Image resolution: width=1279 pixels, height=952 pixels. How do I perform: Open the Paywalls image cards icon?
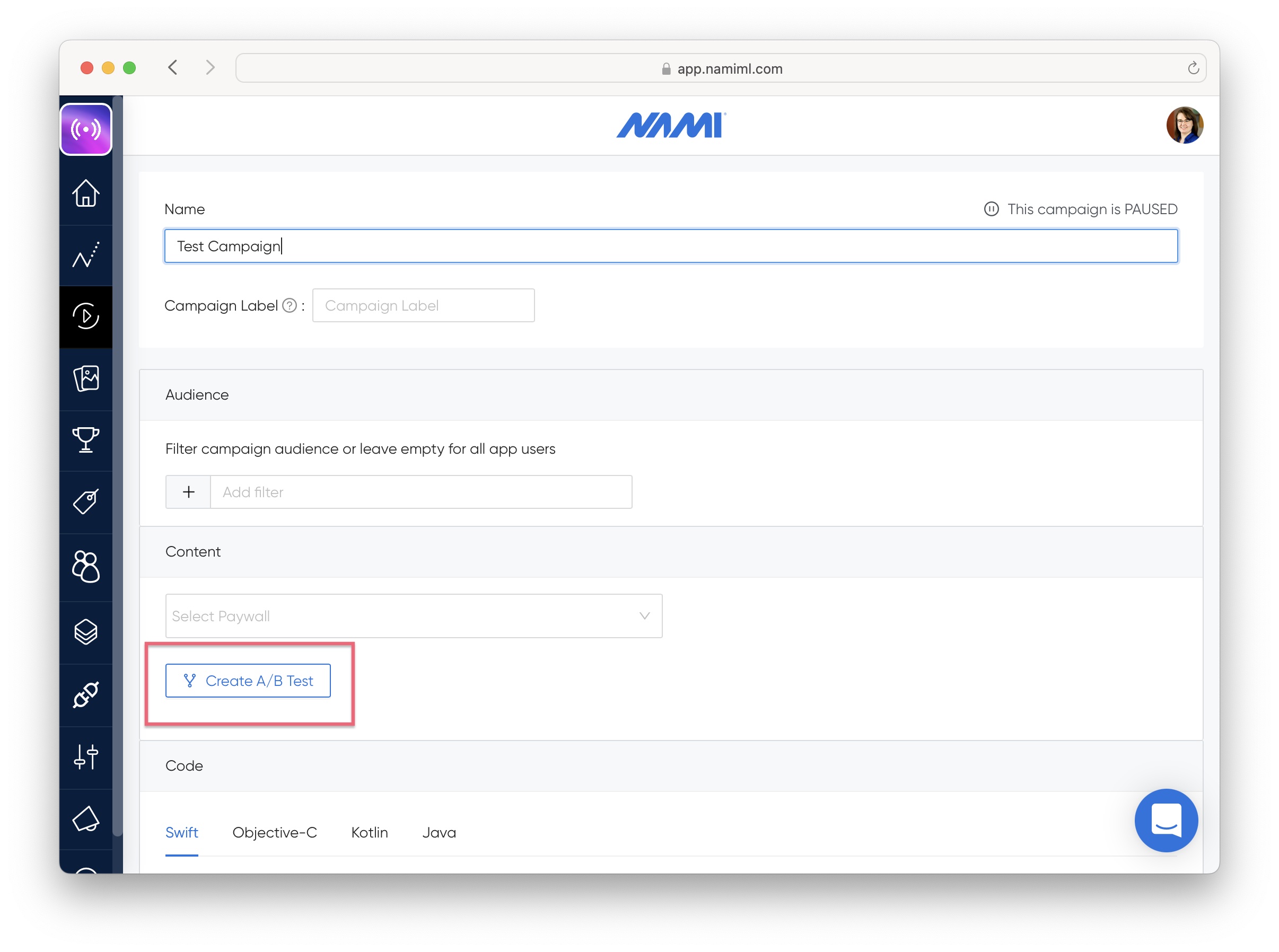click(x=86, y=378)
